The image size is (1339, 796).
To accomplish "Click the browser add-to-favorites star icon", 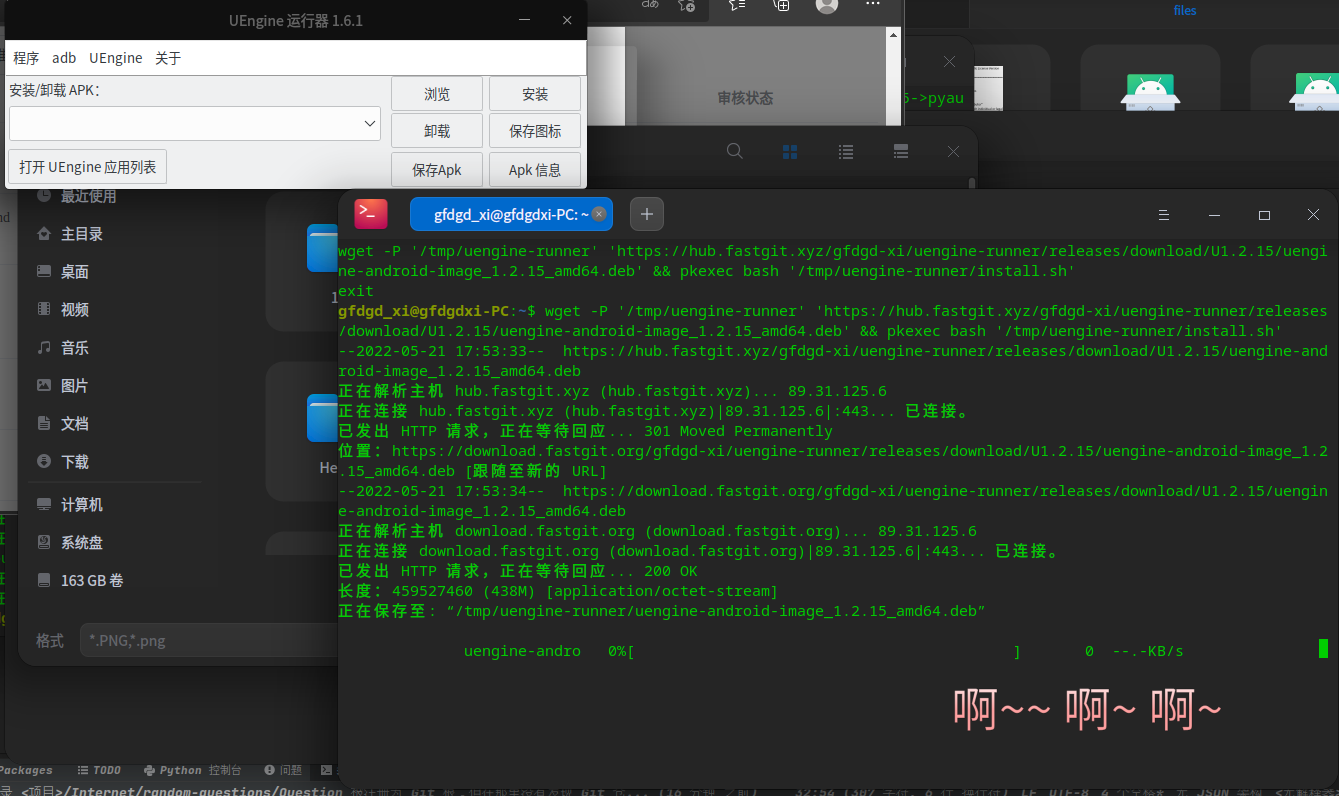I will [x=686, y=5].
